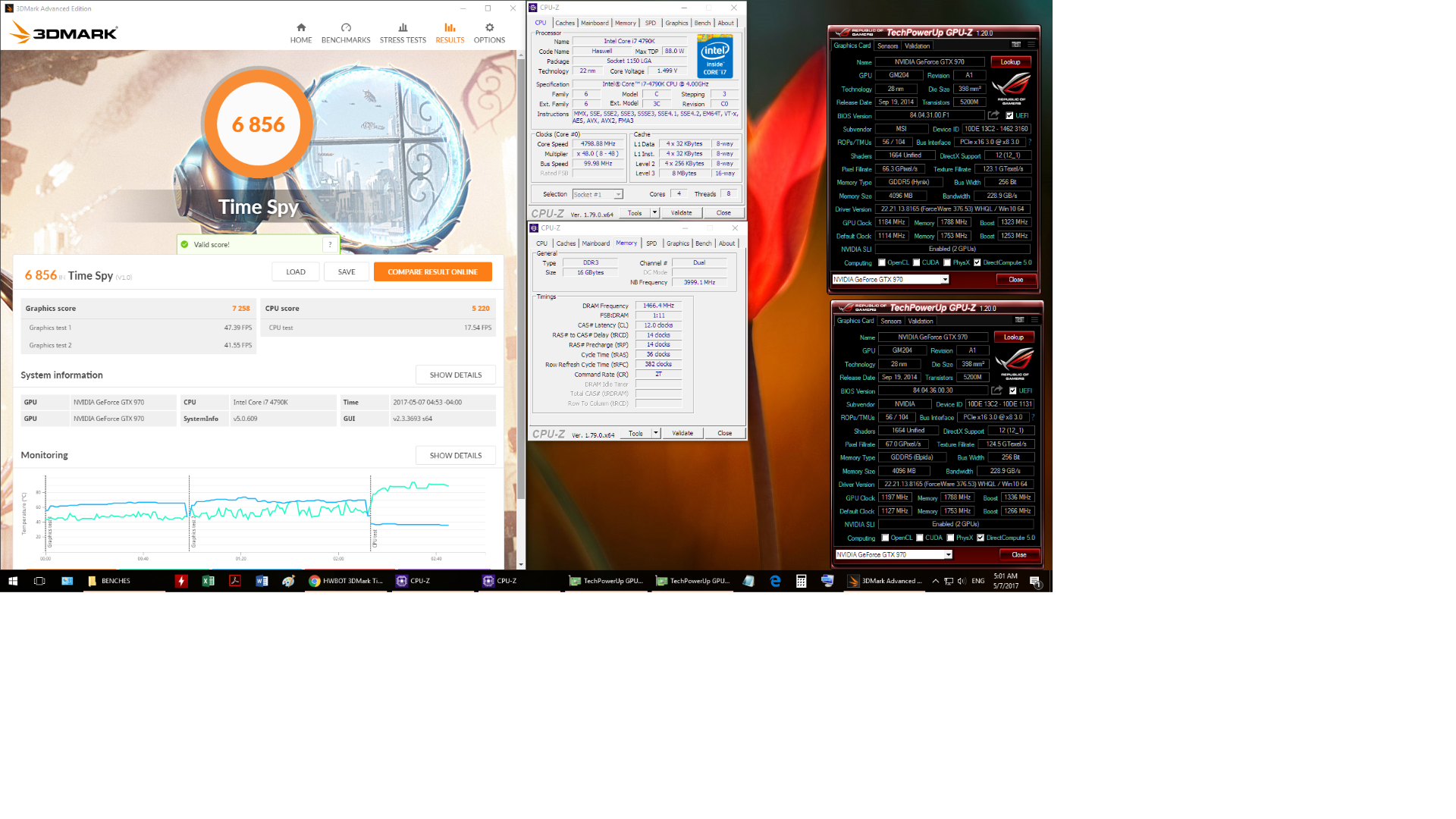Viewport: 1456px width, 819px height.
Task: Open Adobe Acrobat from the taskbar
Action: coord(235,581)
